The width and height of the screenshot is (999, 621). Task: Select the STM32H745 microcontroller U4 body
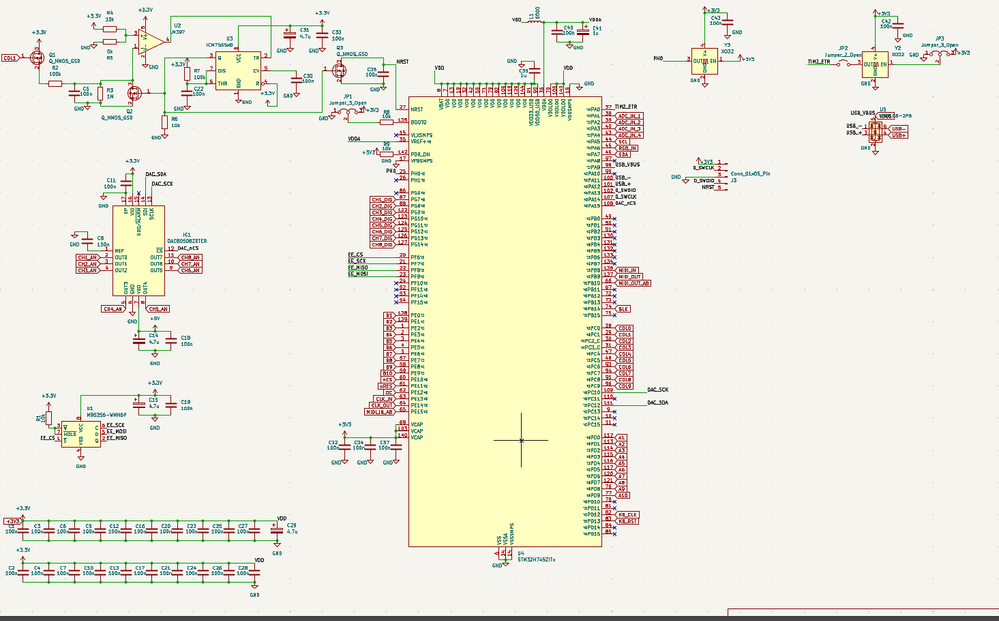point(505,322)
